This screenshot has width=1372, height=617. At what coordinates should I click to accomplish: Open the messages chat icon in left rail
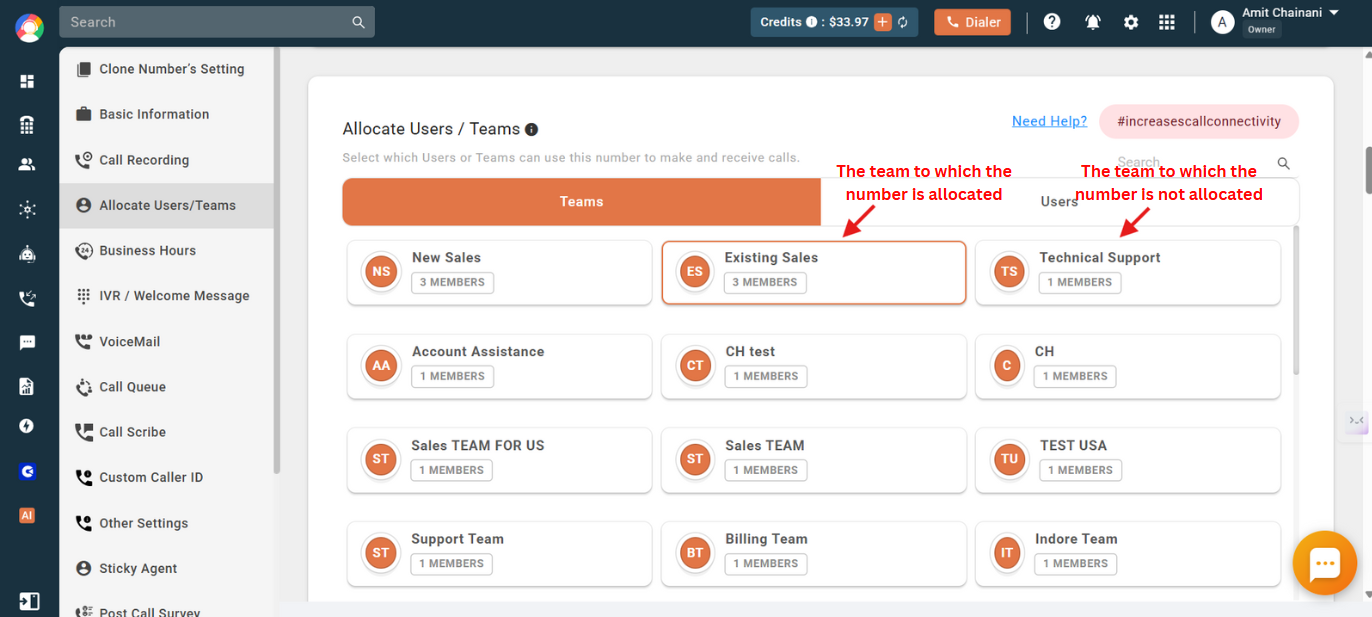27,342
